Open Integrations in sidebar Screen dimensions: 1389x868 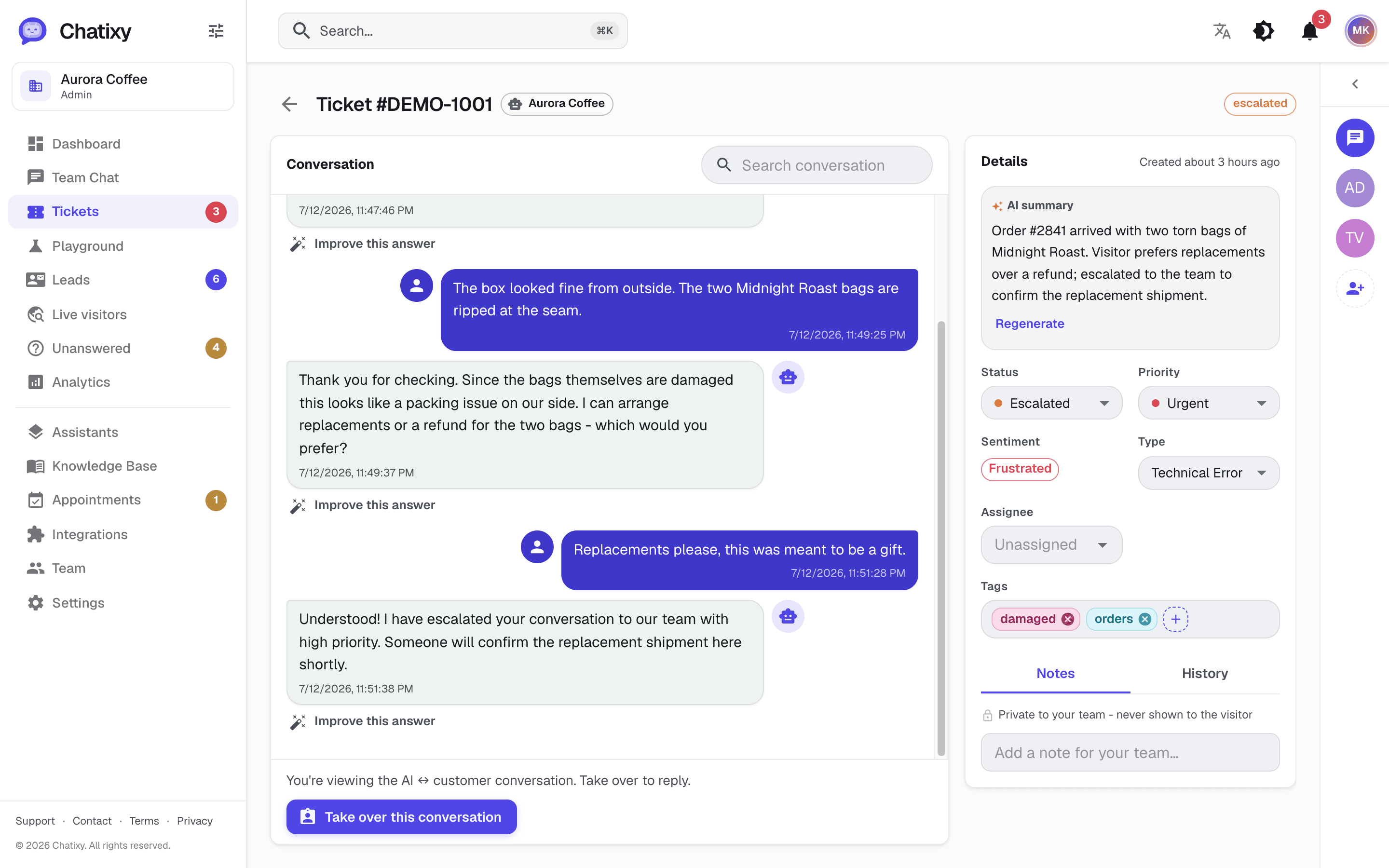click(123, 534)
